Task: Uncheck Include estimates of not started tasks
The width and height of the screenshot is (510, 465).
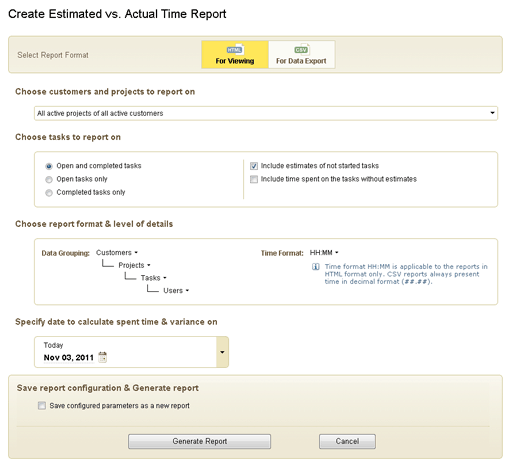Action: 254,166
